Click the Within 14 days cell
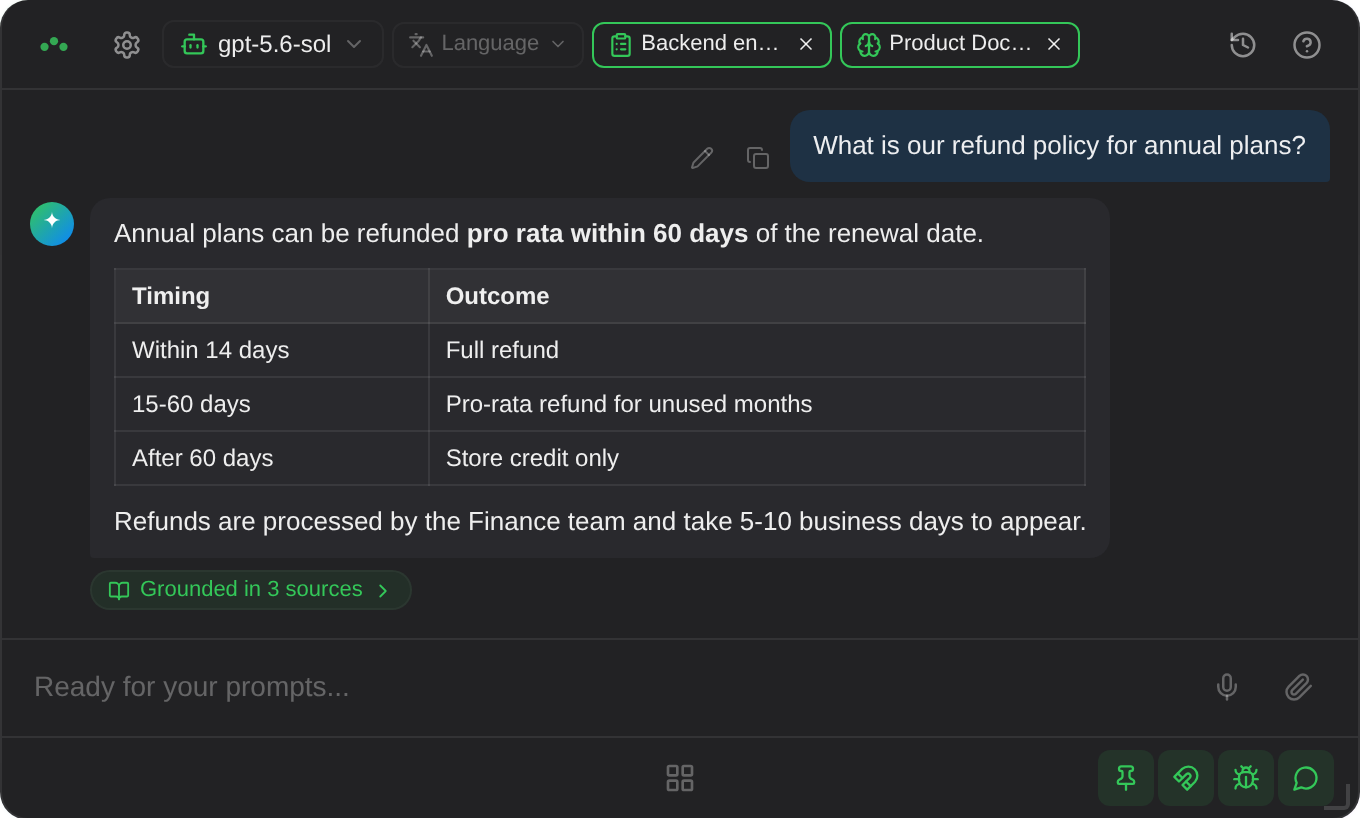 [272, 350]
